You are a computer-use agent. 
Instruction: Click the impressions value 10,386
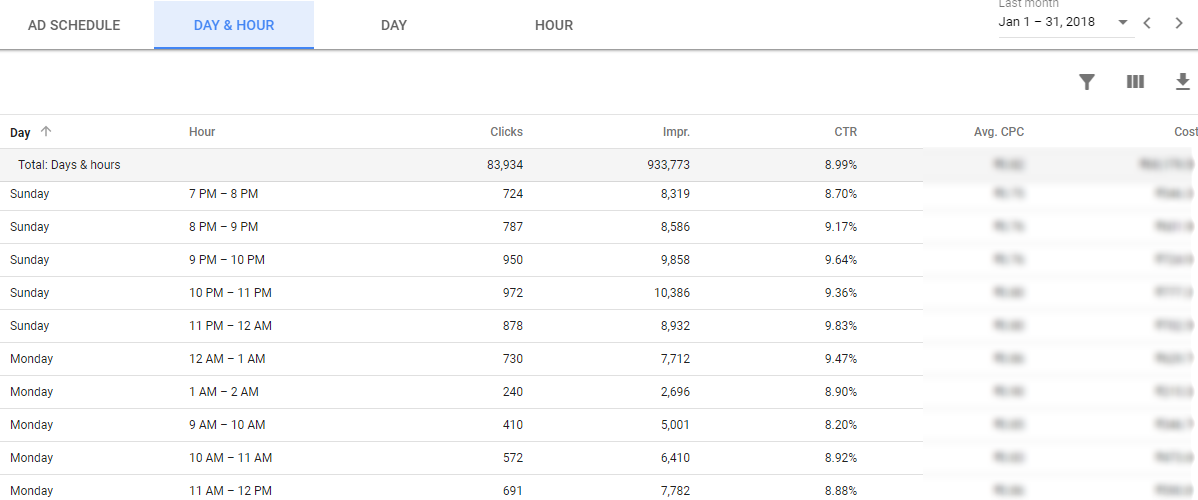[x=672, y=292]
